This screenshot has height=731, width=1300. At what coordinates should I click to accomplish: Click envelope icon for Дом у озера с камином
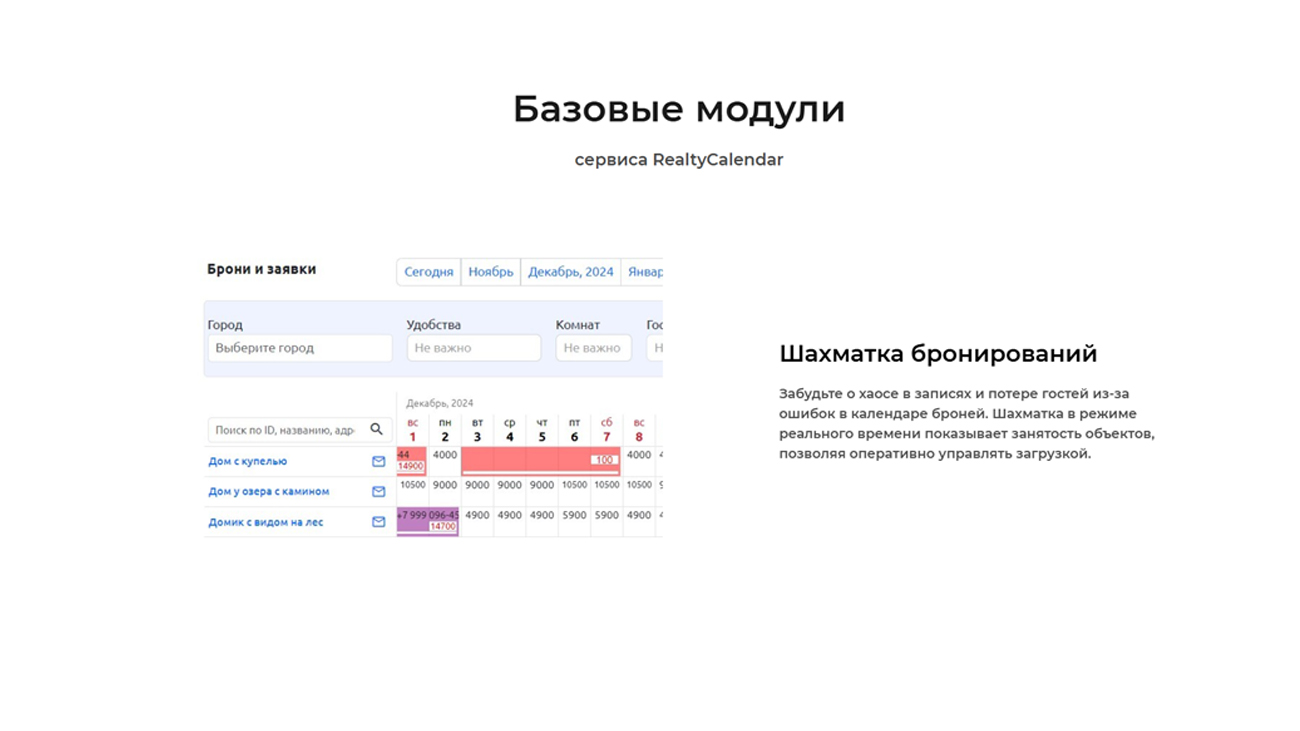[x=378, y=491]
